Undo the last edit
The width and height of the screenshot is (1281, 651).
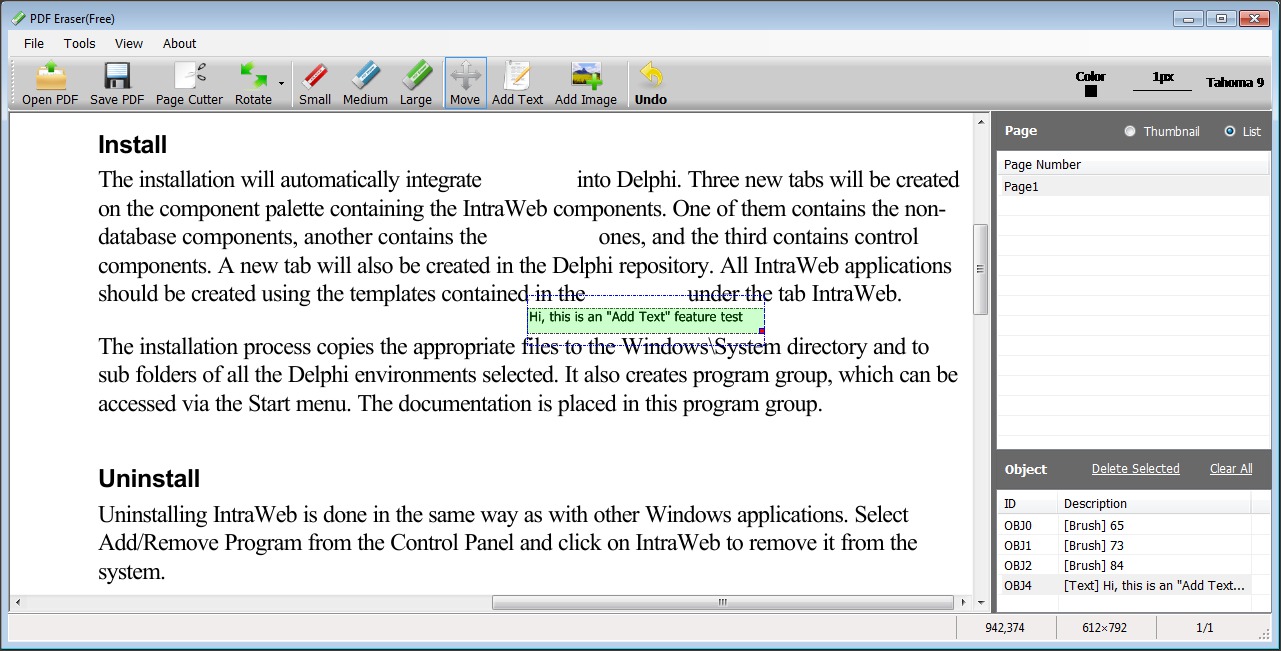point(650,82)
